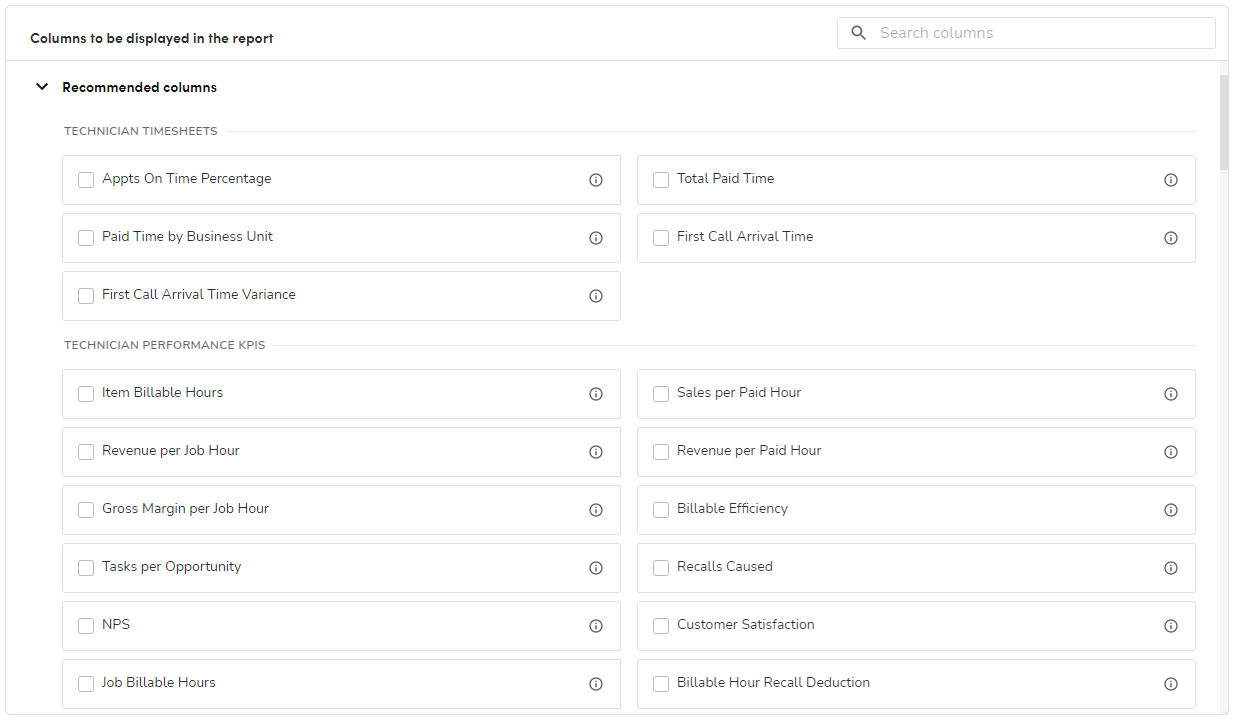Viewport: 1239px width, 728px height.
Task: Click info icon for Total Paid Time
Action: [x=1171, y=180]
